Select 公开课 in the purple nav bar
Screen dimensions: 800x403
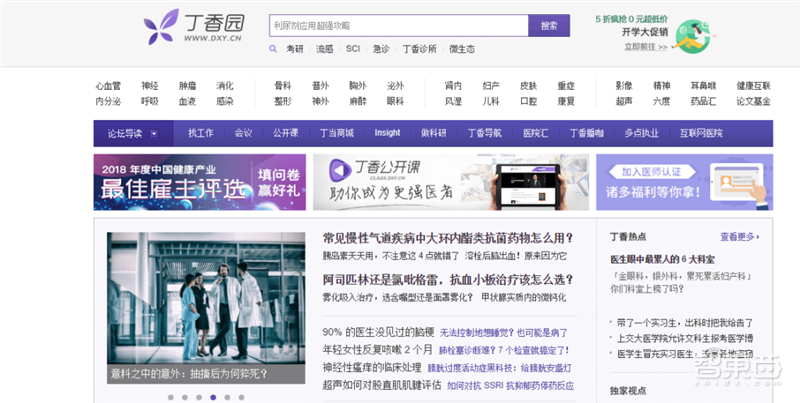point(286,133)
